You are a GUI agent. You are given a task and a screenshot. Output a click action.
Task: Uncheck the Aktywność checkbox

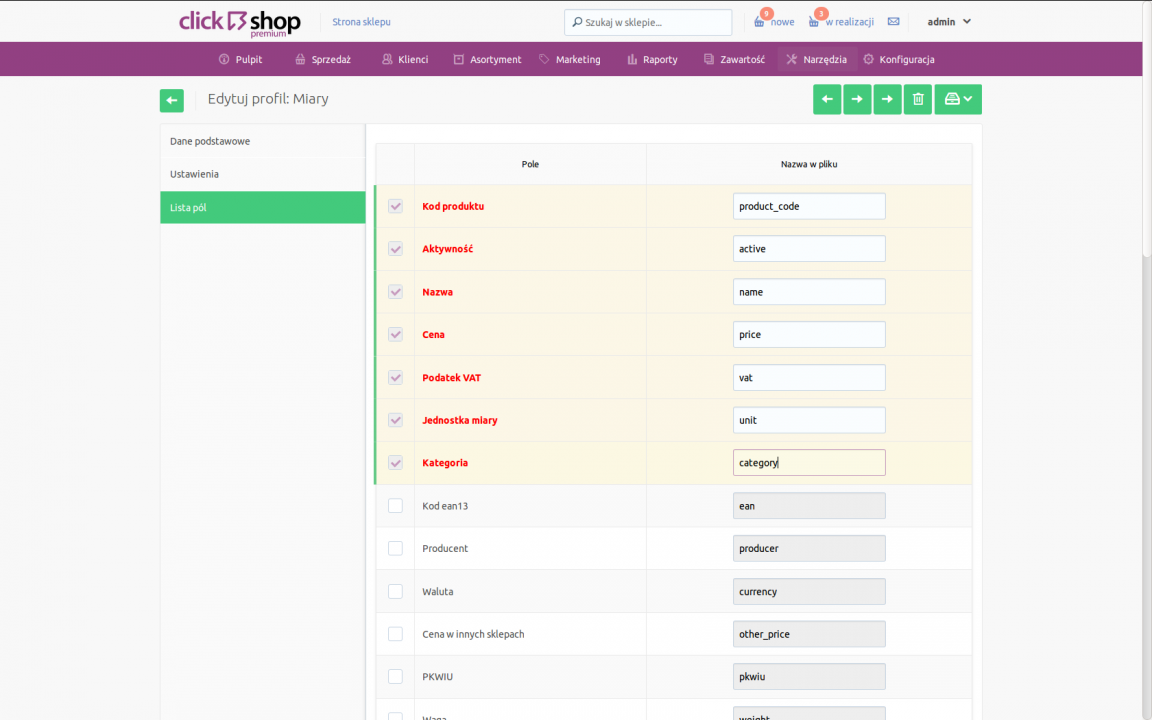(x=395, y=249)
